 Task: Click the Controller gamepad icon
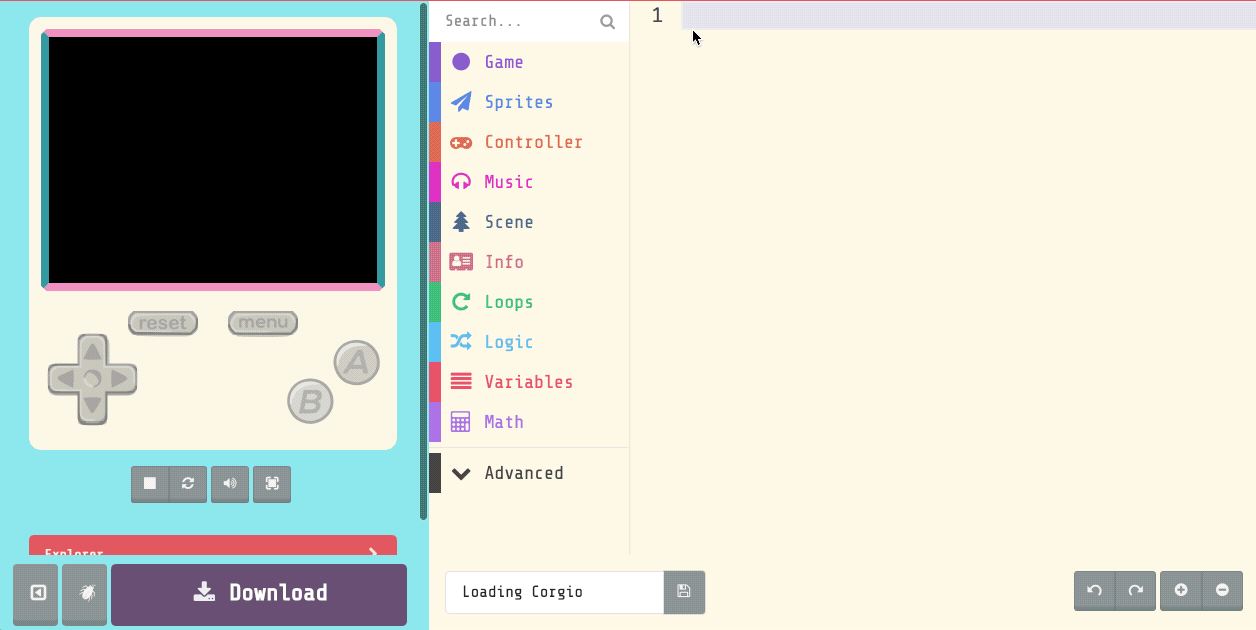click(461, 142)
